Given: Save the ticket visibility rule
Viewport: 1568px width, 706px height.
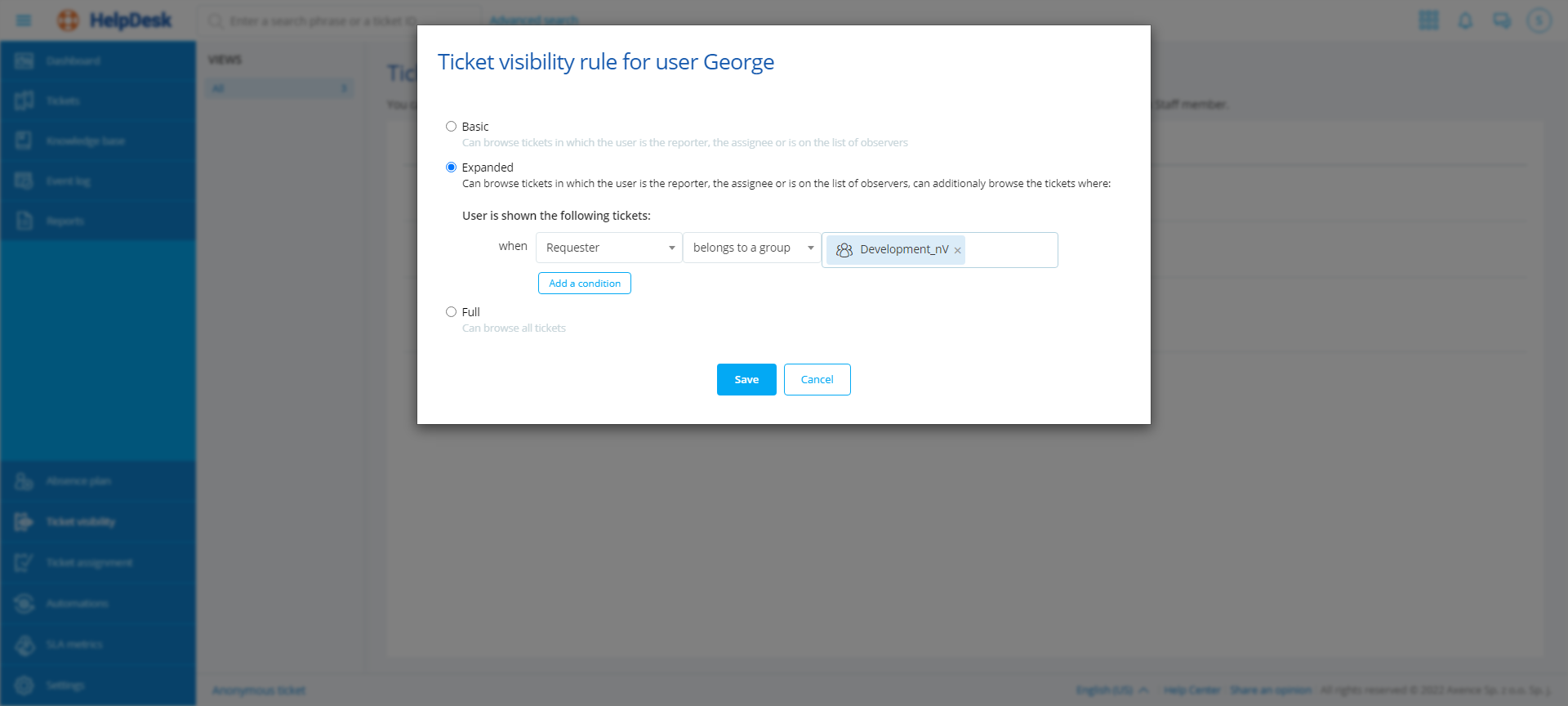Looking at the screenshot, I should click(746, 380).
